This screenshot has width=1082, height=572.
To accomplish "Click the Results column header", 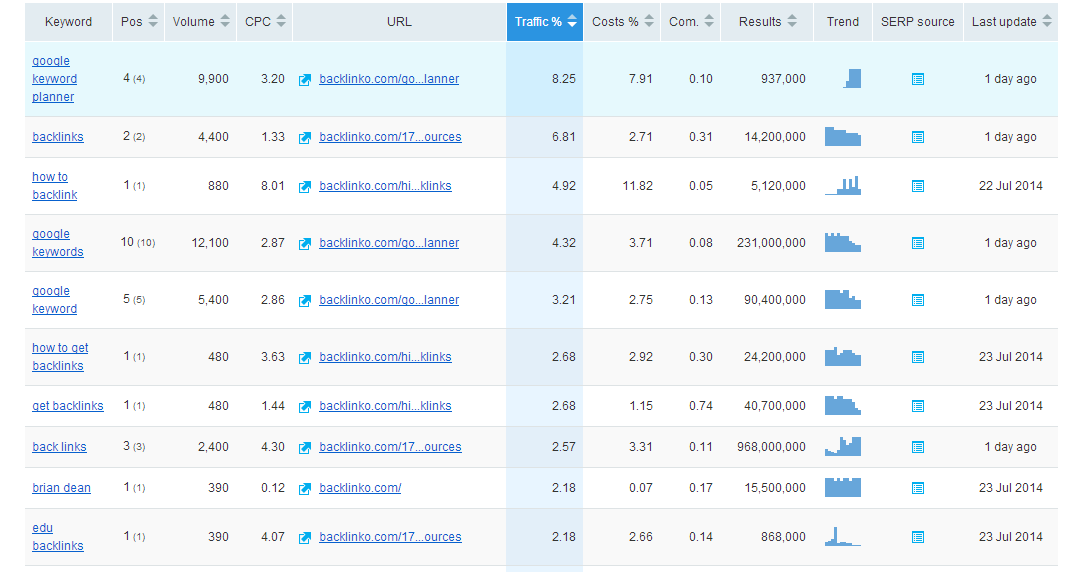I will (767, 22).
